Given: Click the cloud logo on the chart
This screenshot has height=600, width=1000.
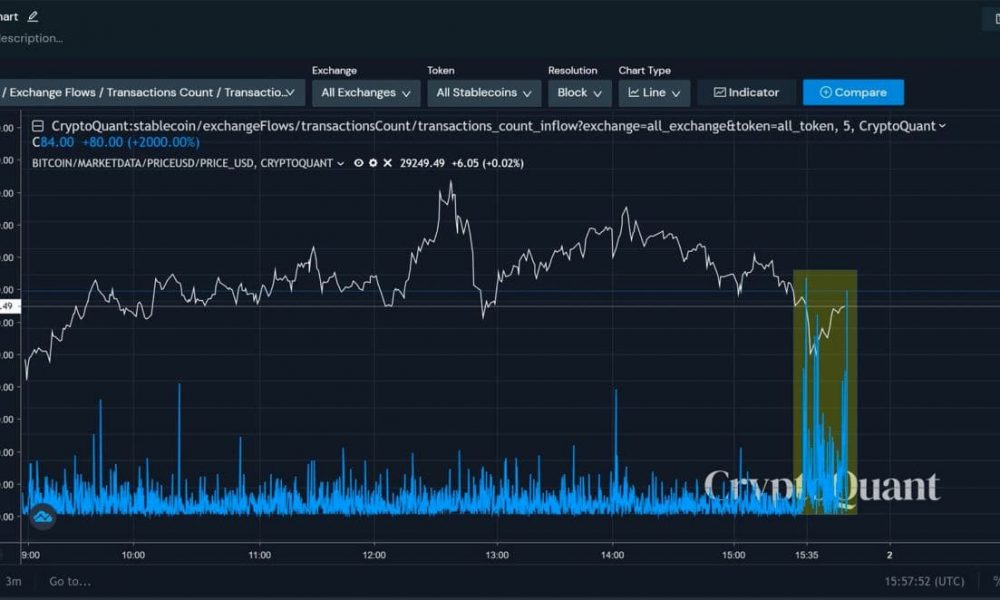Looking at the screenshot, I should 43,516.
